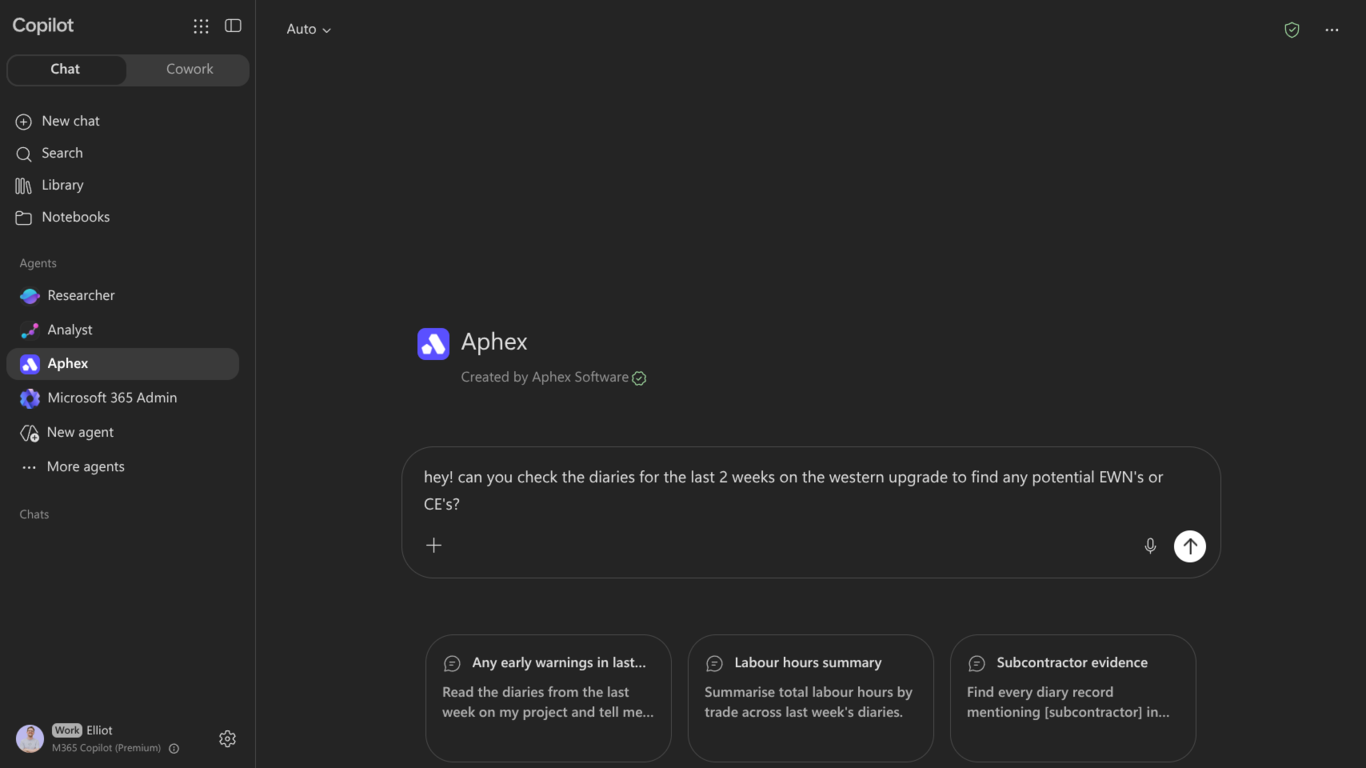The width and height of the screenshot is (1366, 768).
Task: Open the apps grid launcher icon
Action: coord(201,26)
